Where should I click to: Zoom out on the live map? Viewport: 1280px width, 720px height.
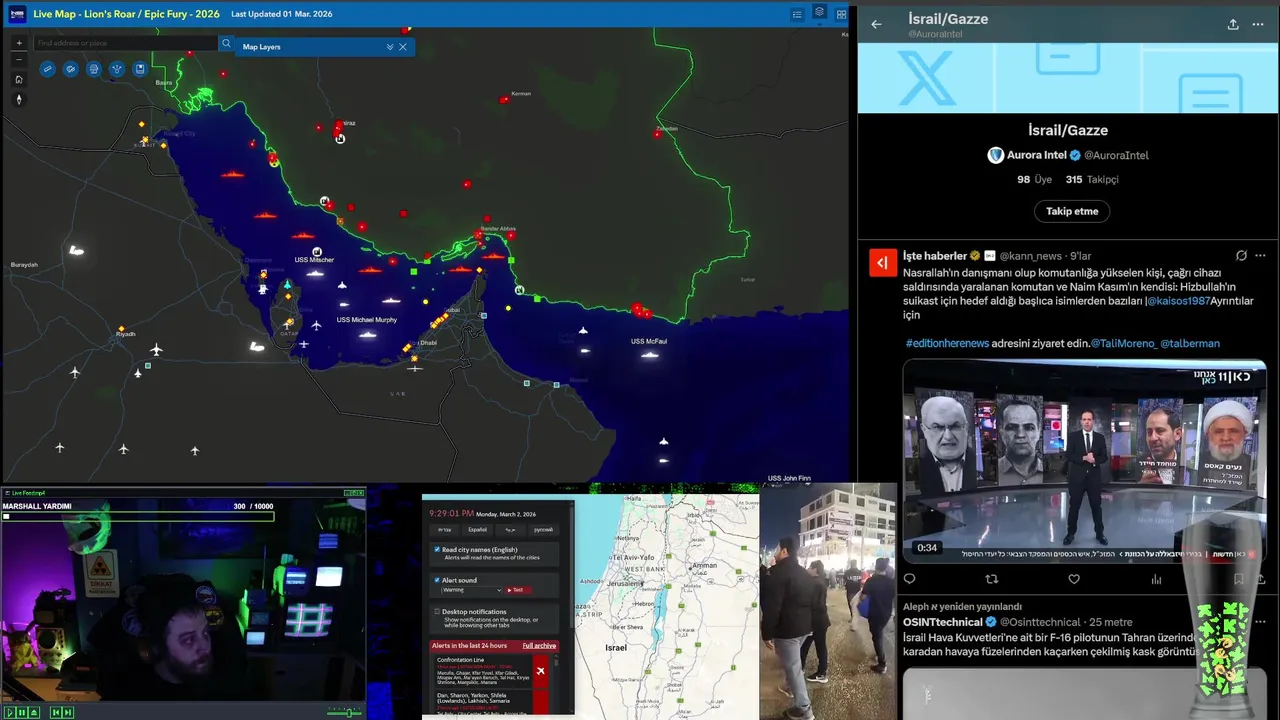tap(19, 60)
